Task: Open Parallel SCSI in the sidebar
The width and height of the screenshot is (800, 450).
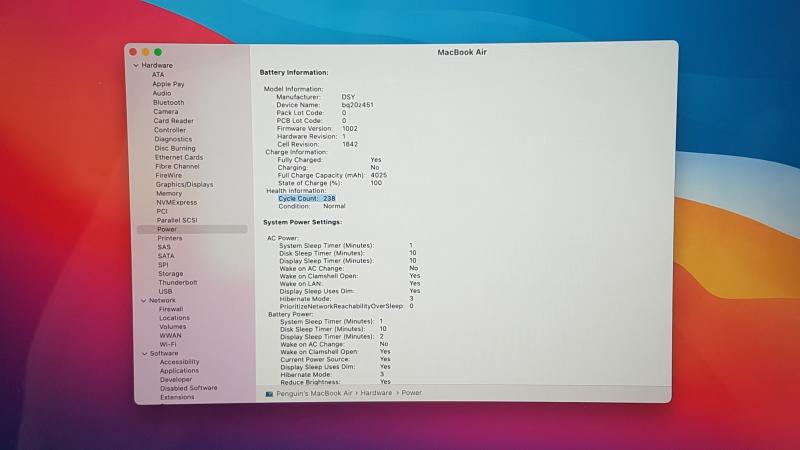Action: (177, 220)
